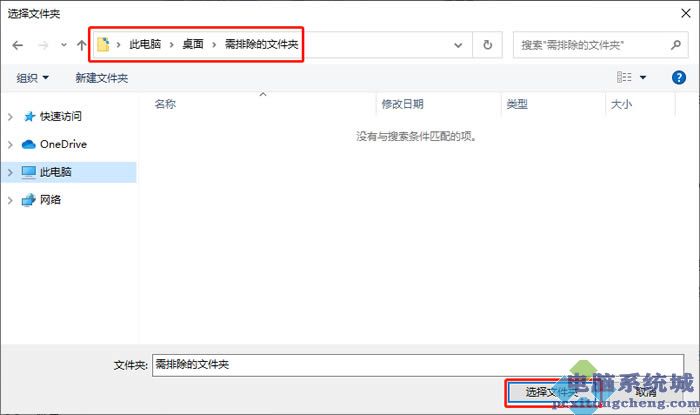Screen dimensions: 700x415
Task: Sort by the 修改日期 column header
Action: coord(402,104)
